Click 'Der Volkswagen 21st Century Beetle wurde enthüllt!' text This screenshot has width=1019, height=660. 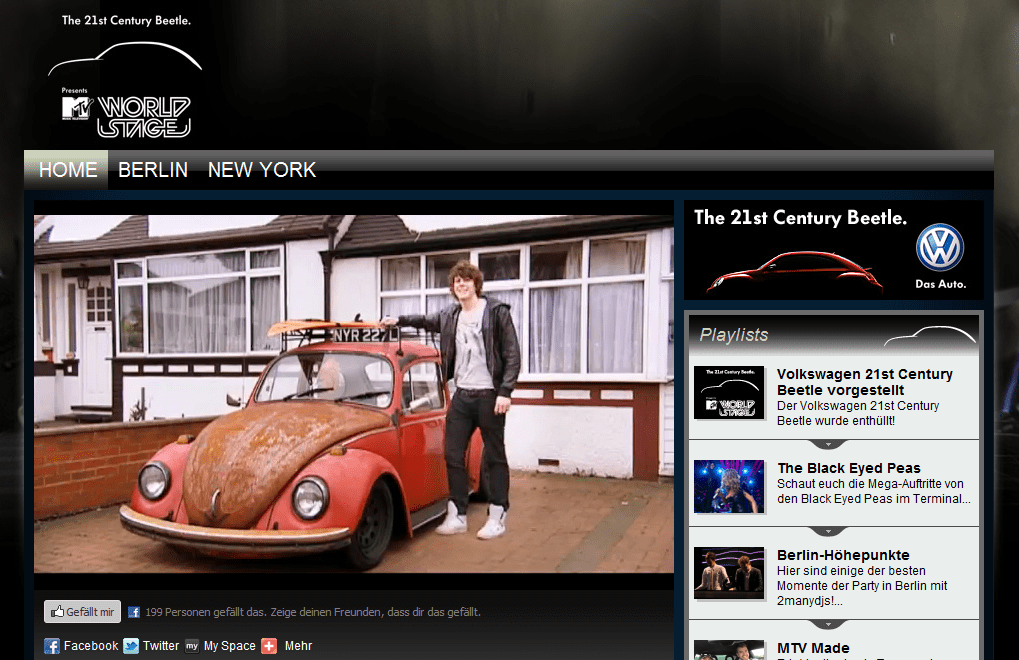point(858,413)
